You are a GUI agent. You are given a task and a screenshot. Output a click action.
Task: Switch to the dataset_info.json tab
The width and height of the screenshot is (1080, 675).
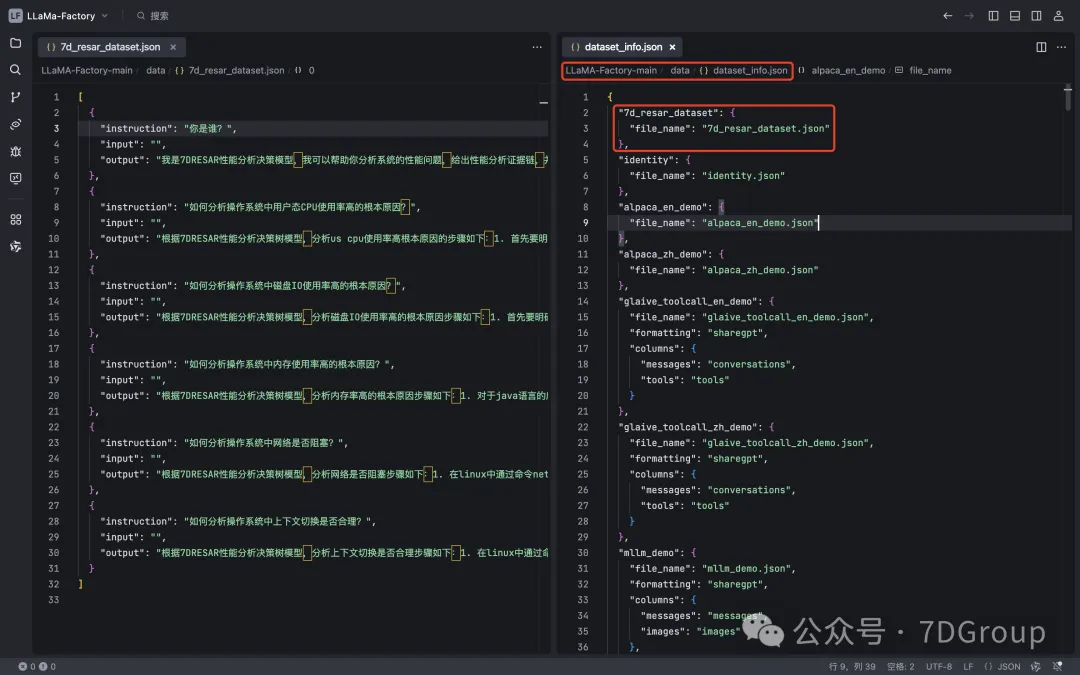623,47
